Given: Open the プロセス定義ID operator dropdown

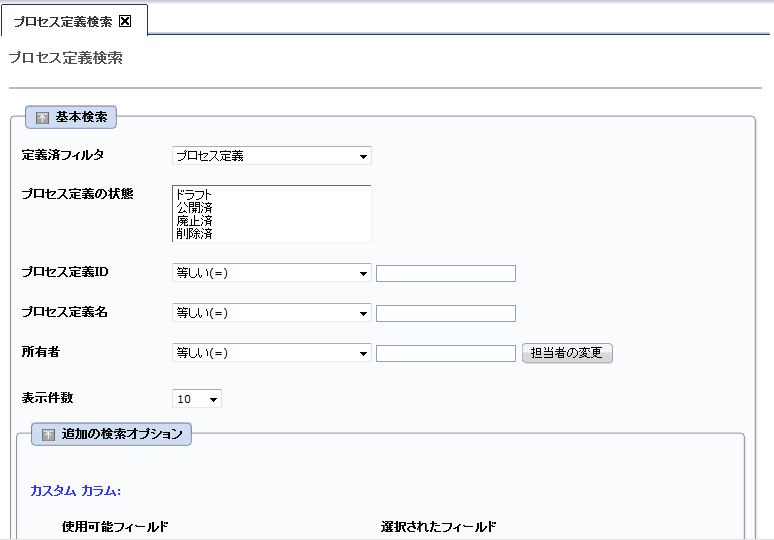Looking at the screenshot, I should pos(271,273).
